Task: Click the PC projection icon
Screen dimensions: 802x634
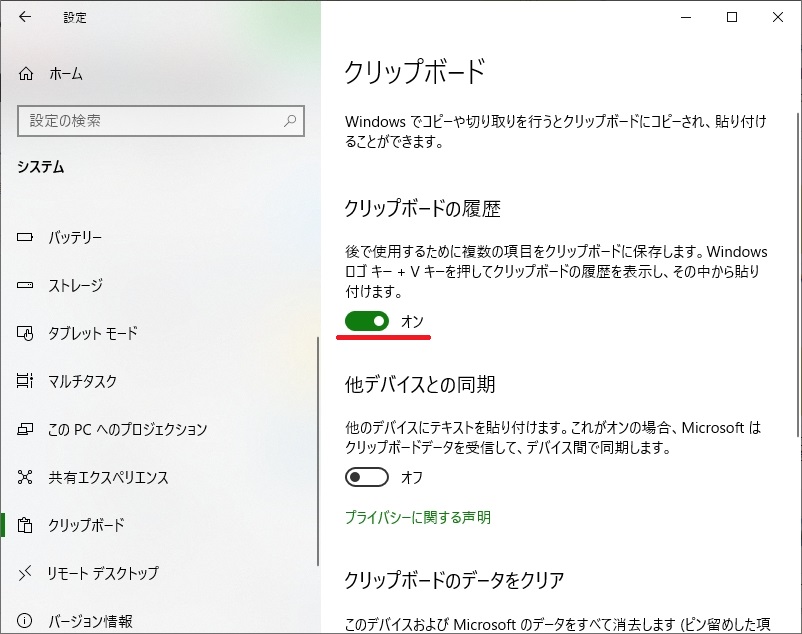Action: point(25,429)
